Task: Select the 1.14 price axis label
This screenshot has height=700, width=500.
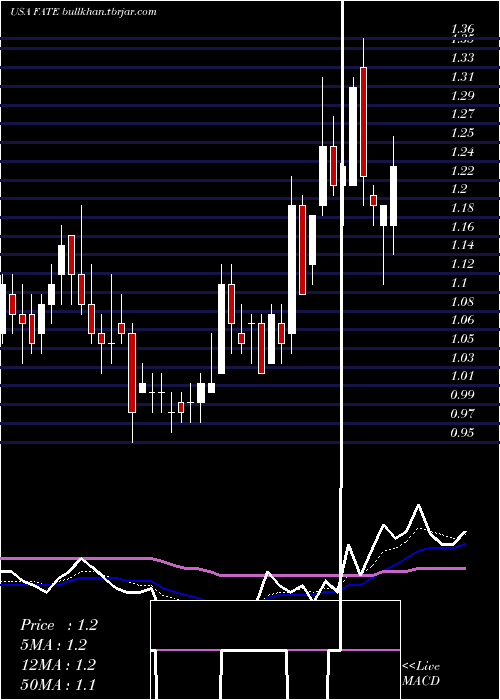Action: [x=462, y=245]
